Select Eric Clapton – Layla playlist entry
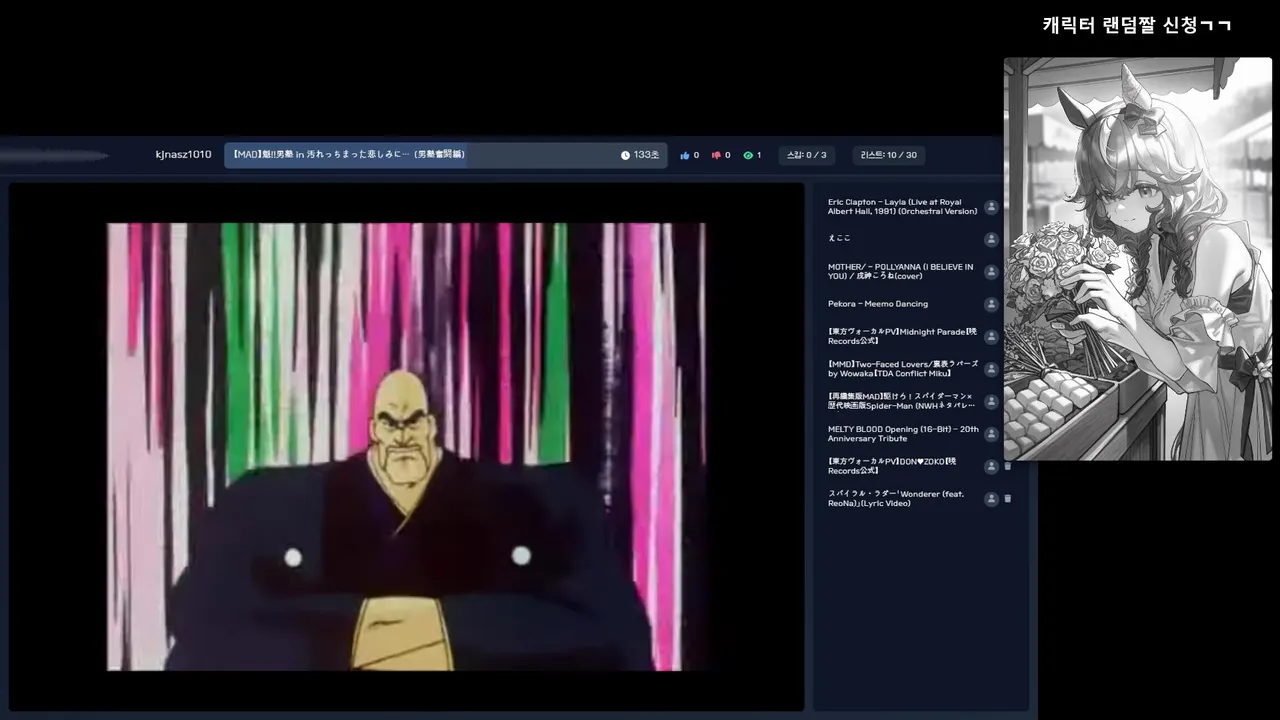 tap(902, 207)
